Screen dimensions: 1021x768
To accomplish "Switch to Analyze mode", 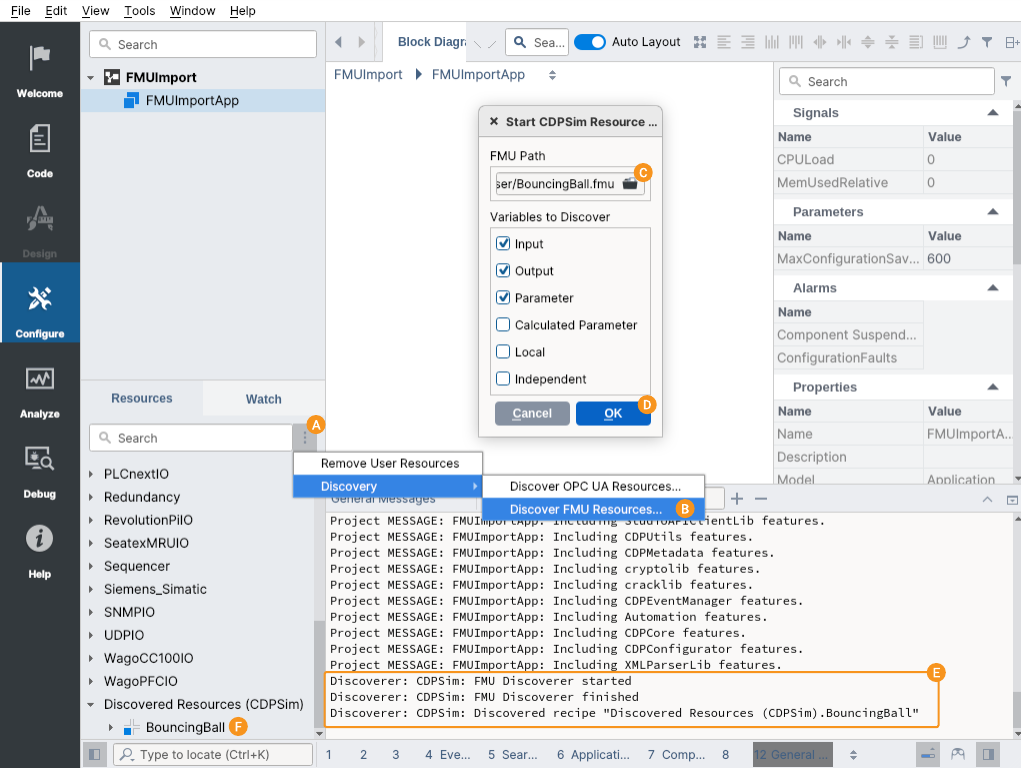I will (x=40, y=391).
